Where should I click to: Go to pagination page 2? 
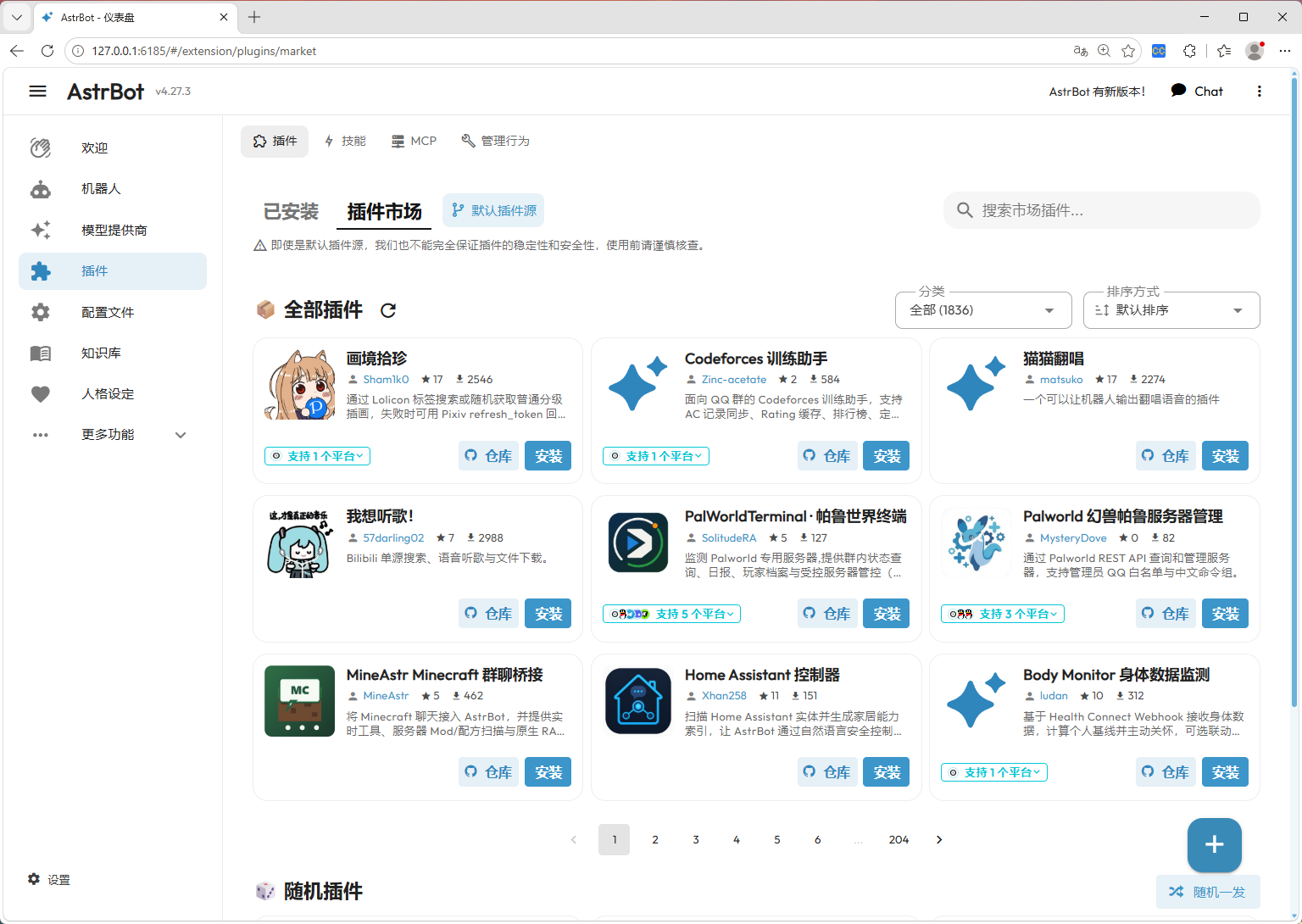point(655,840)
